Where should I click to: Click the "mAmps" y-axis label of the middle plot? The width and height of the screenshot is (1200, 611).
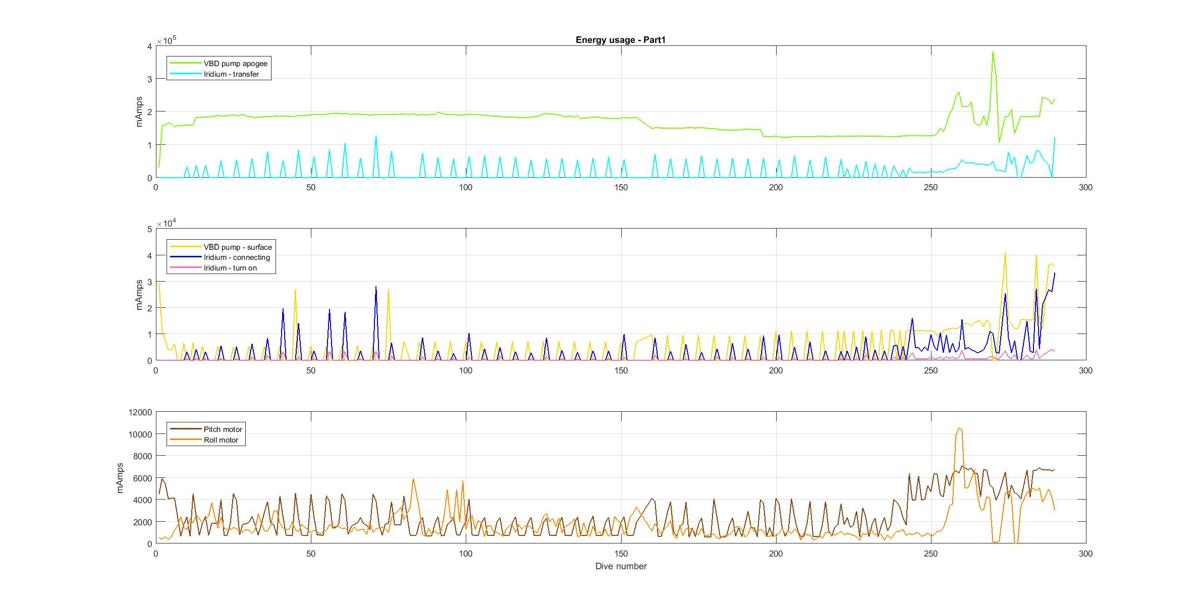click(139, 295)
